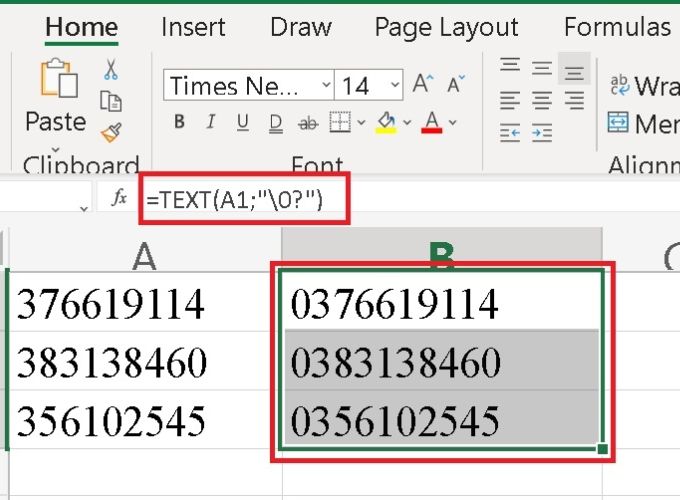Expand the Paste options arrow

tap(56, 149)
